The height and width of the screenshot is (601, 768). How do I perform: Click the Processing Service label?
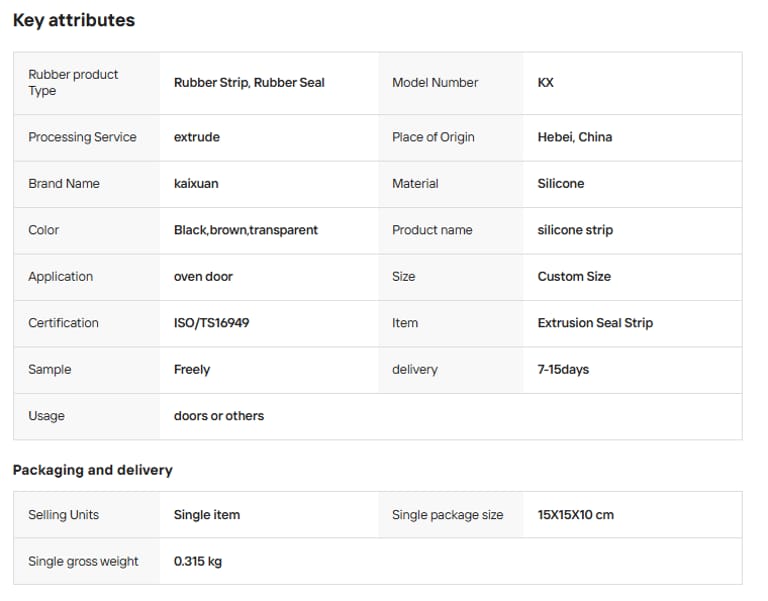tap(82, 137)
